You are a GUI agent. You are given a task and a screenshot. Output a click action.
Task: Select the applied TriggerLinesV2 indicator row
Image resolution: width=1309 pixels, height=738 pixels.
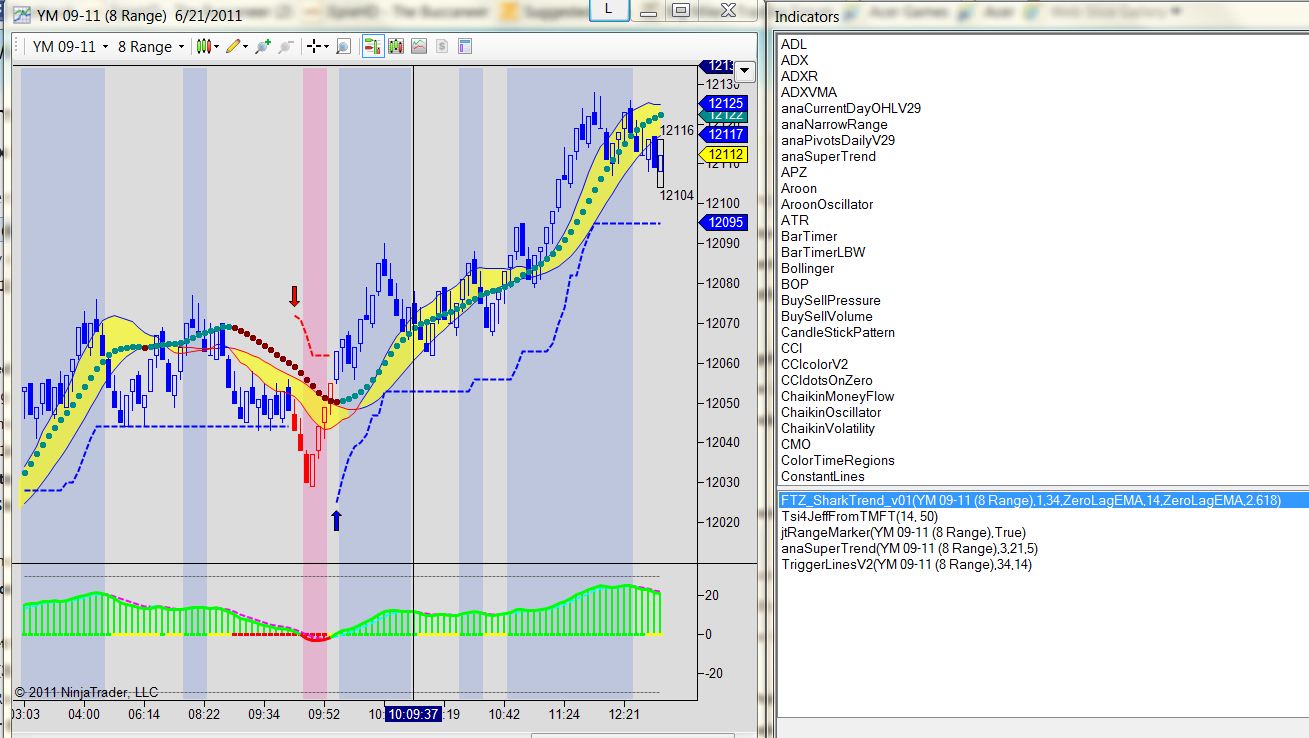coord(1042,564)
